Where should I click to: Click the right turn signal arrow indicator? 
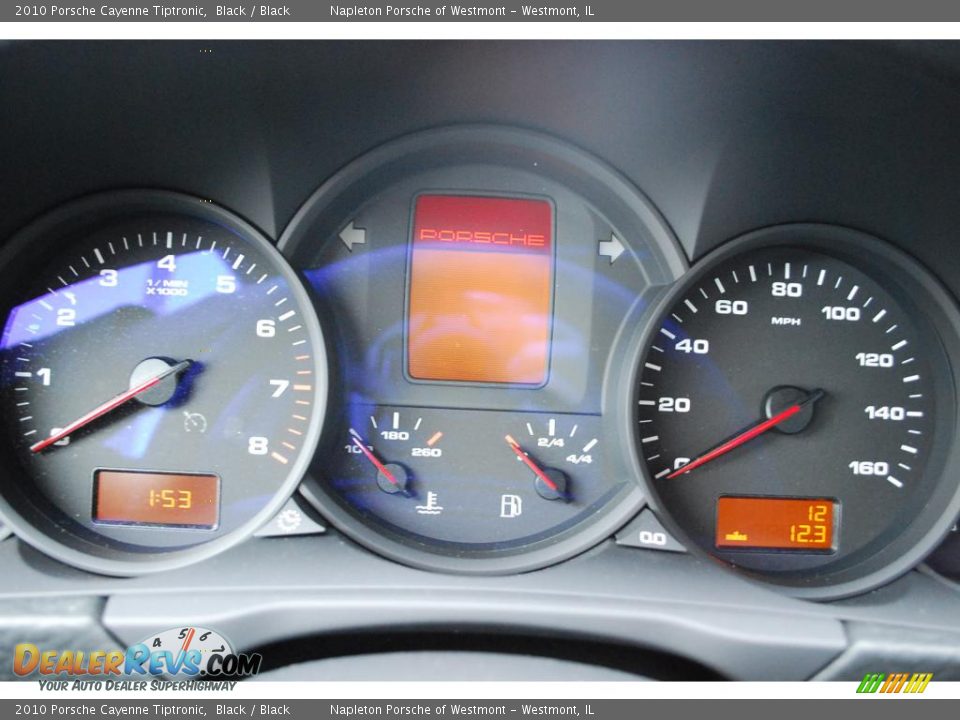(611, 248)
